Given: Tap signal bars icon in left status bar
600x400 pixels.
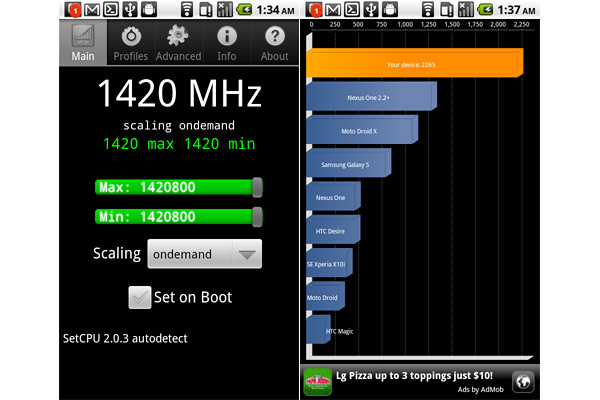Looking at the screenshot, I should (225, 10).
